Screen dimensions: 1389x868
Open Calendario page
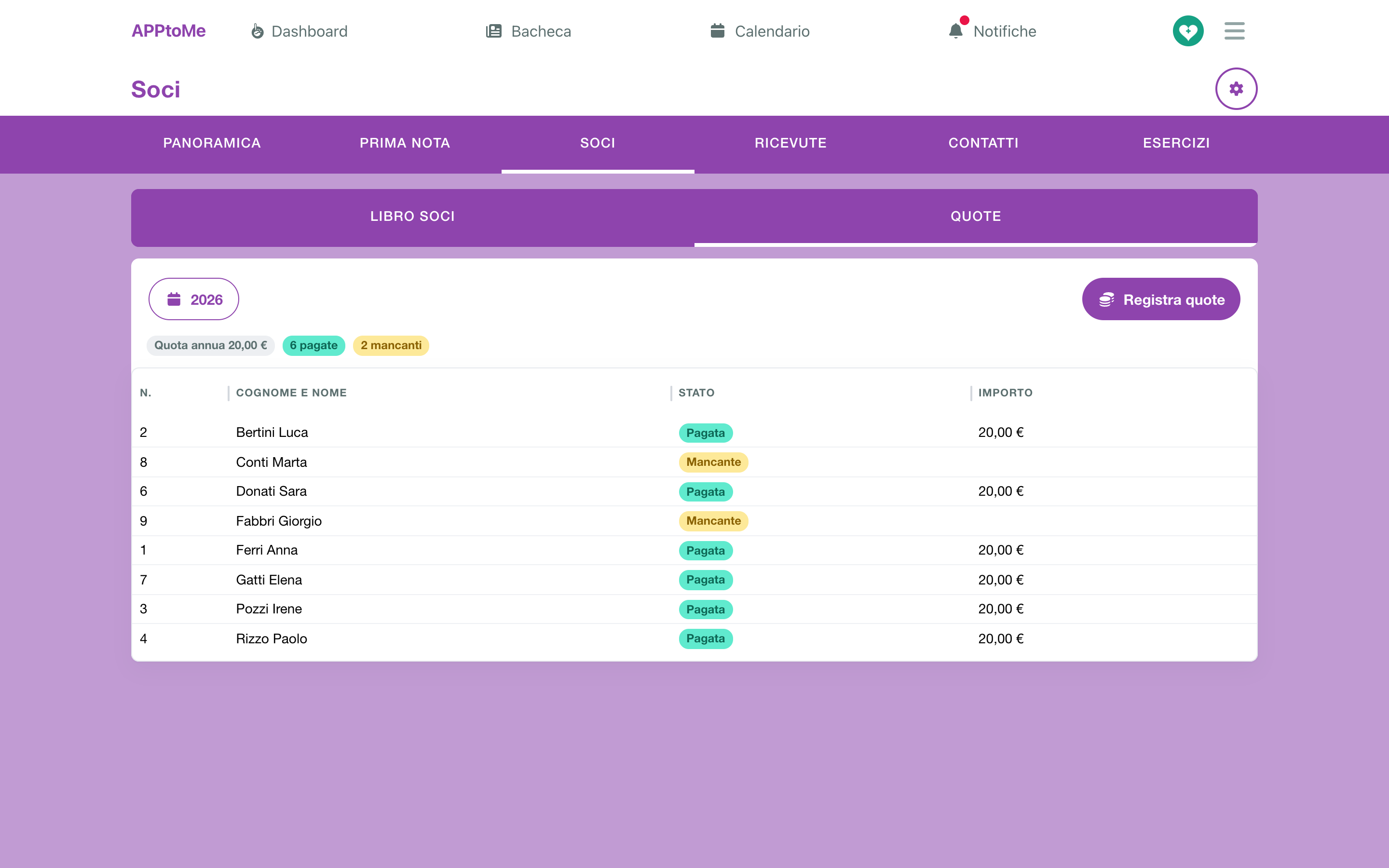pos(760,31)
